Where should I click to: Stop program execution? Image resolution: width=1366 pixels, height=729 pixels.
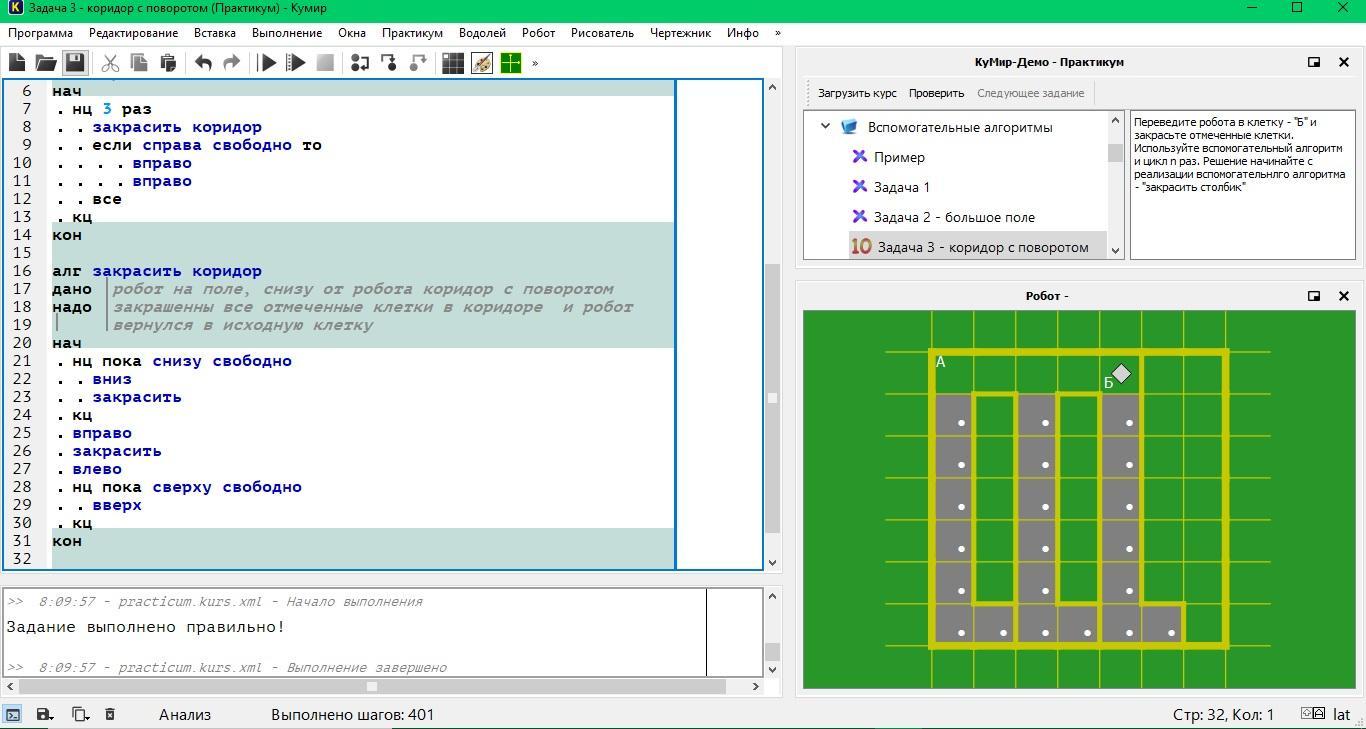click(x=325, y=63)
